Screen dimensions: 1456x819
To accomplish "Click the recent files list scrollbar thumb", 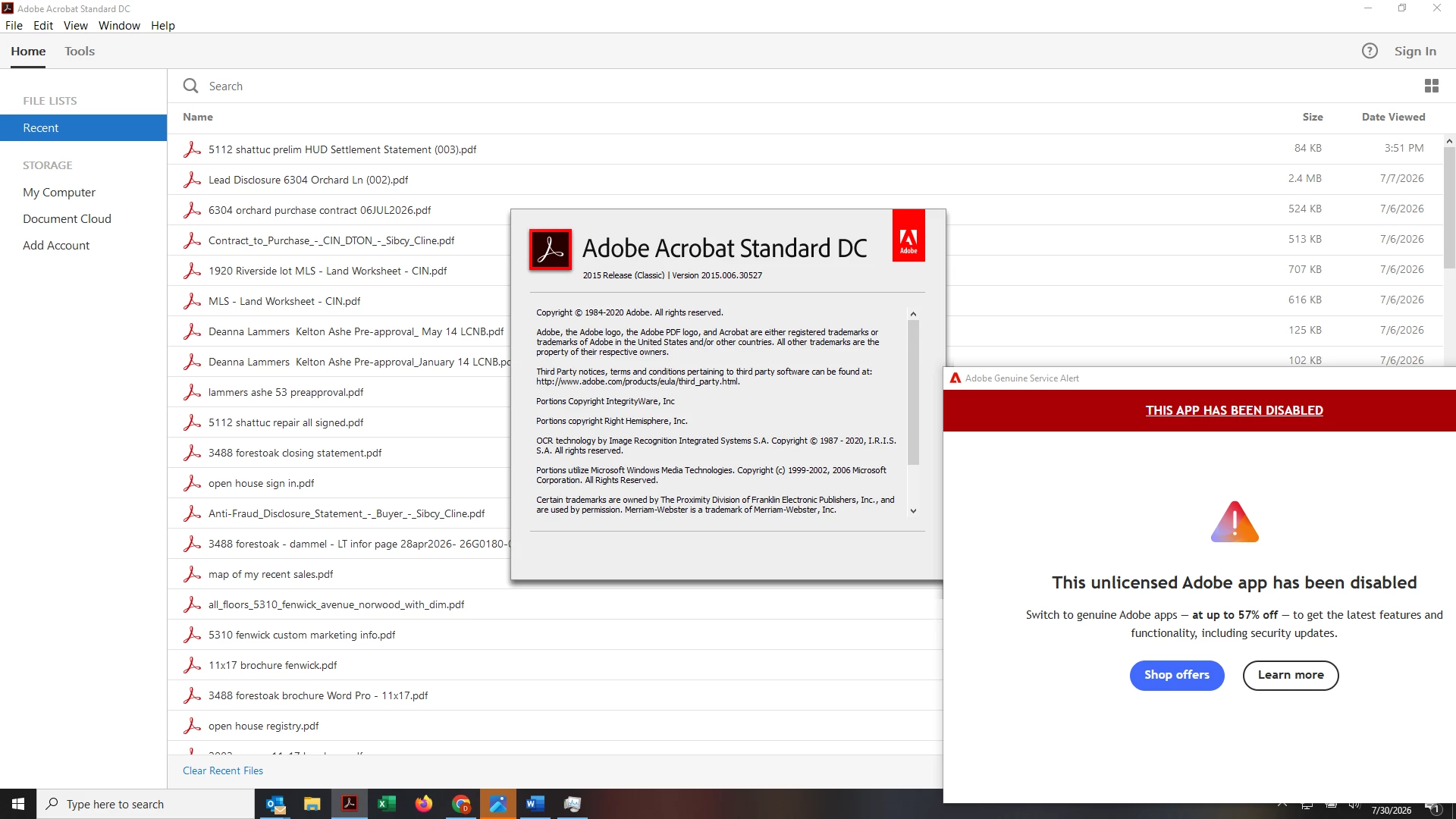I will pyautogui.click(x=1449, y=207).
